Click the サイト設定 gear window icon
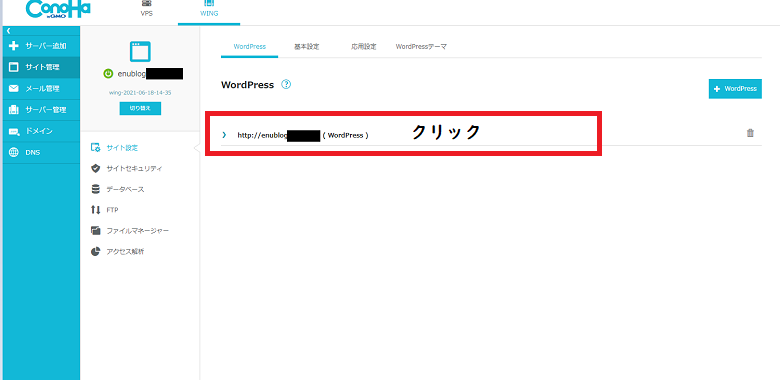The width and height of the screenshot is (780, 380). [96, 148]
